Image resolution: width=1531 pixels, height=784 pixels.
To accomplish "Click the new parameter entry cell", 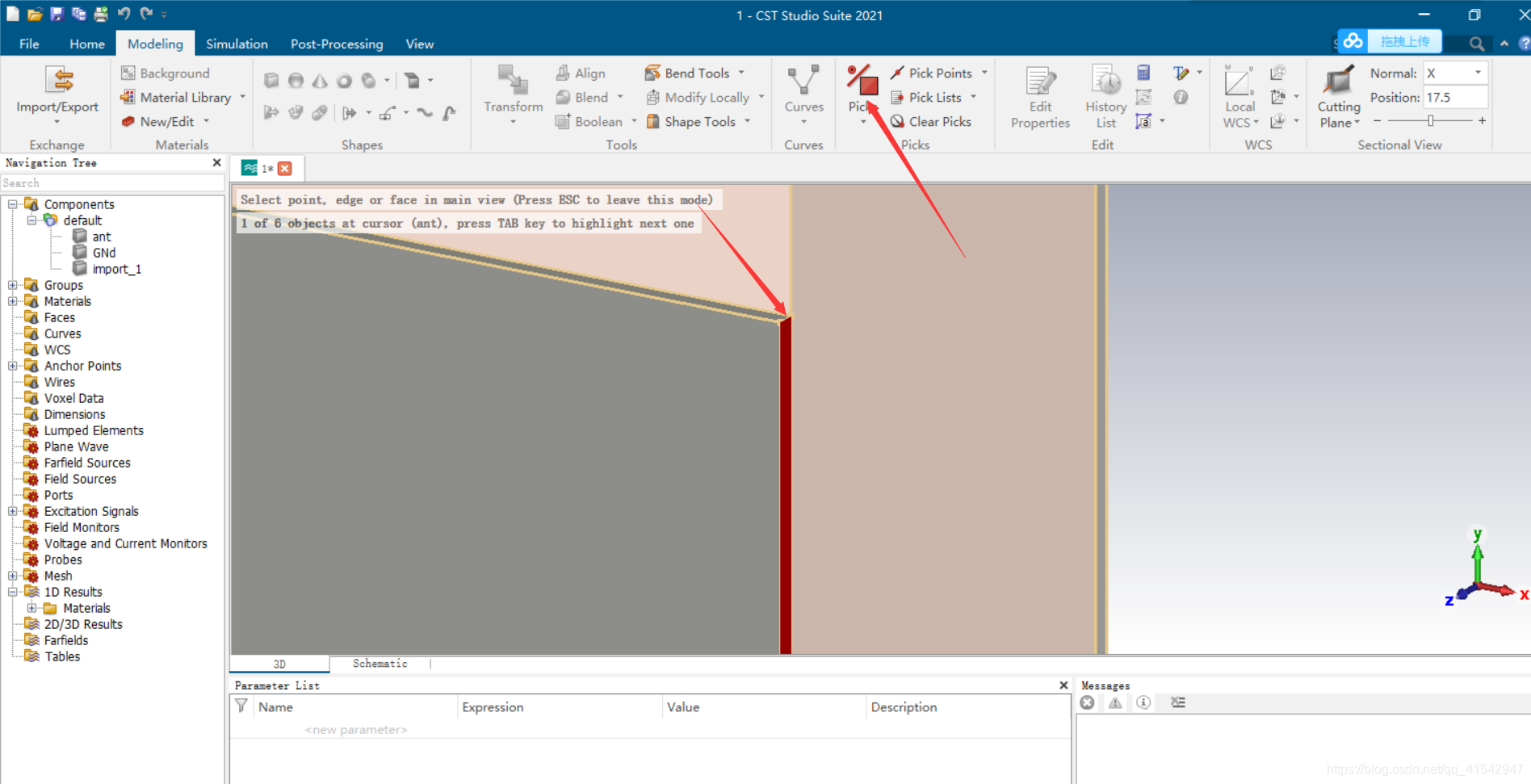I will pyautogui.click(x=356, y=730).
